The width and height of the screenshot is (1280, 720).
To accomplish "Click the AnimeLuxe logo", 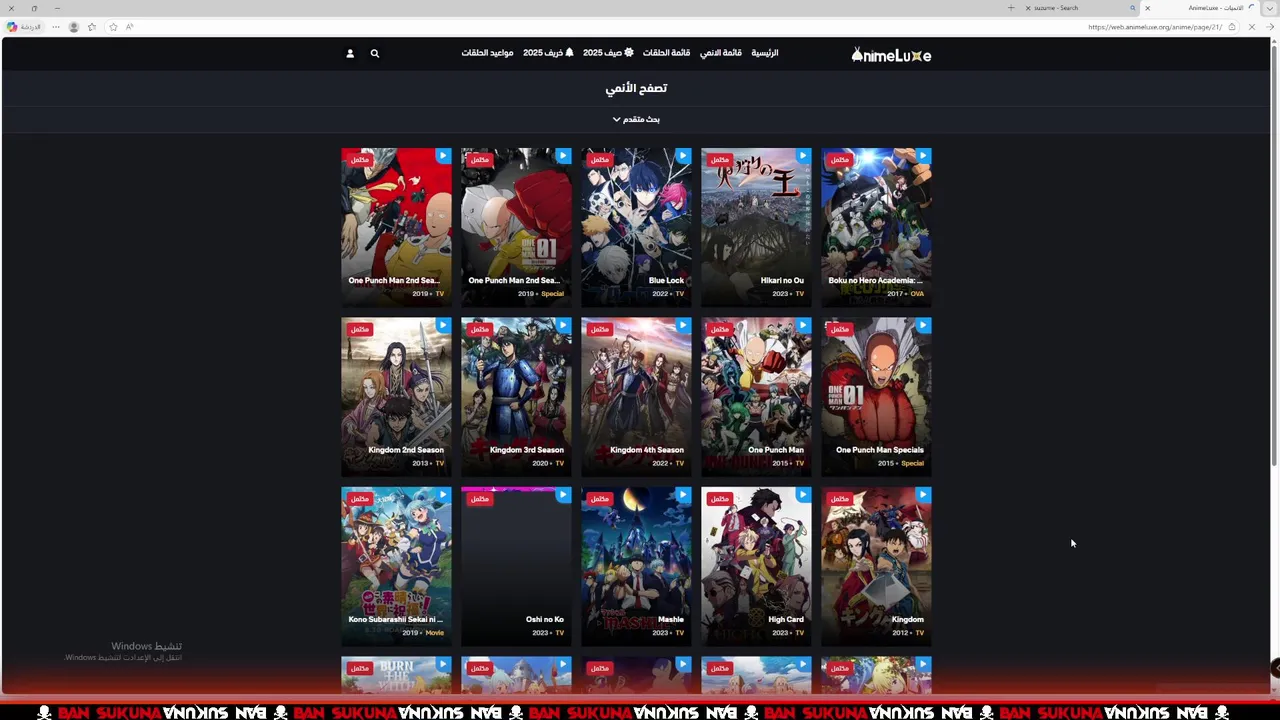I will tap(891, 55).
